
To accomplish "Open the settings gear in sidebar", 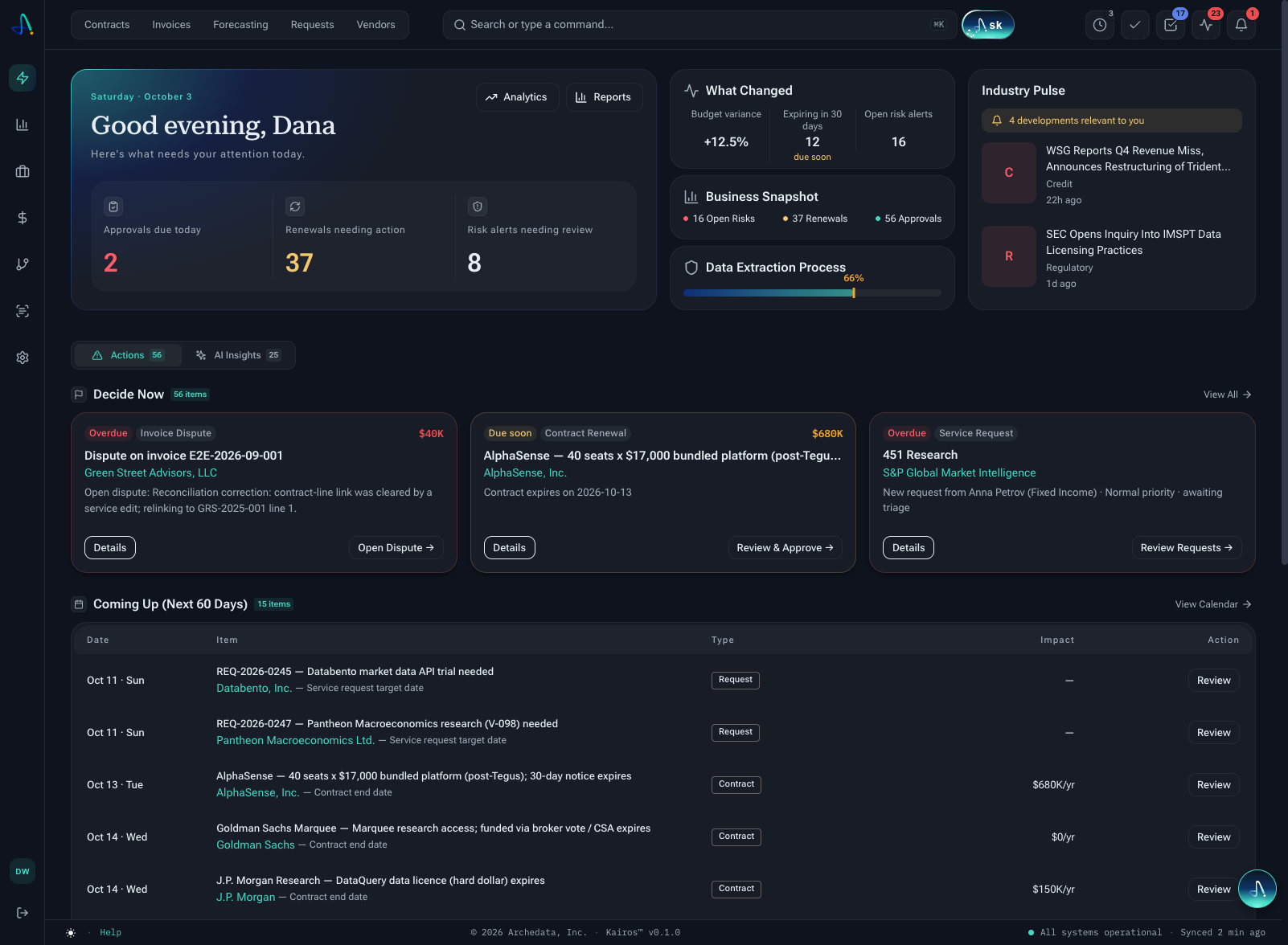I will point(23,358).
